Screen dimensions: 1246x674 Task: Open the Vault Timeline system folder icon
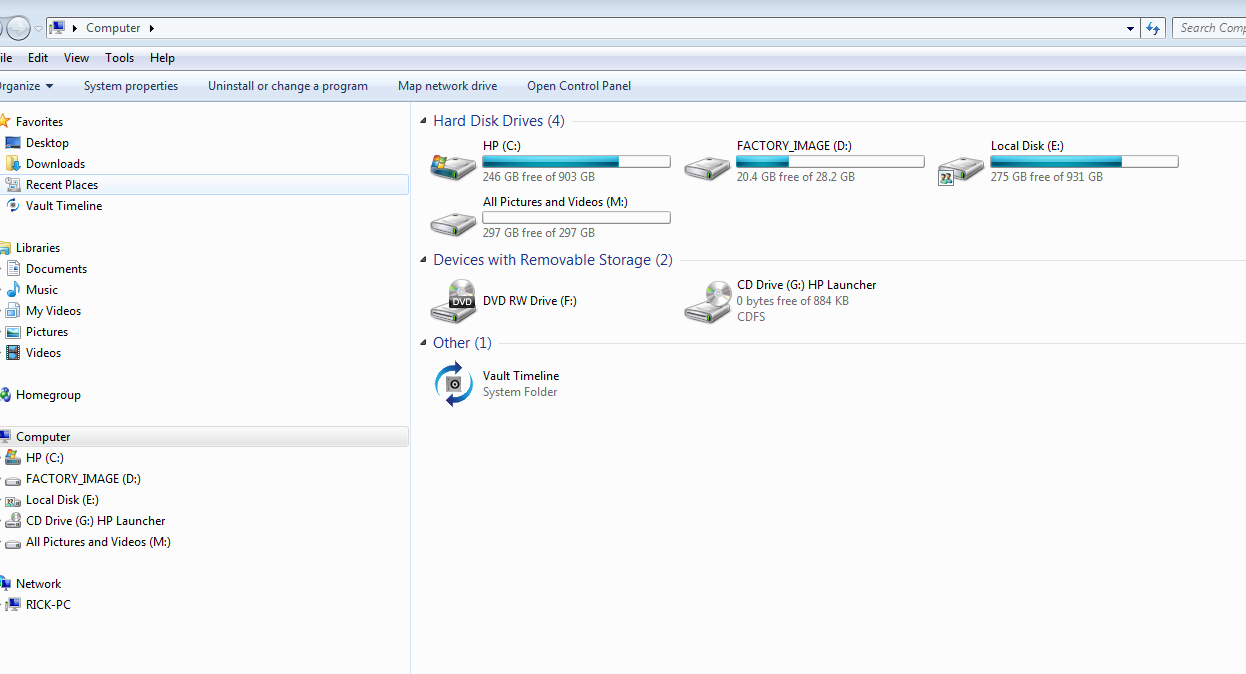pyautogui.click(x=453, y=383)
